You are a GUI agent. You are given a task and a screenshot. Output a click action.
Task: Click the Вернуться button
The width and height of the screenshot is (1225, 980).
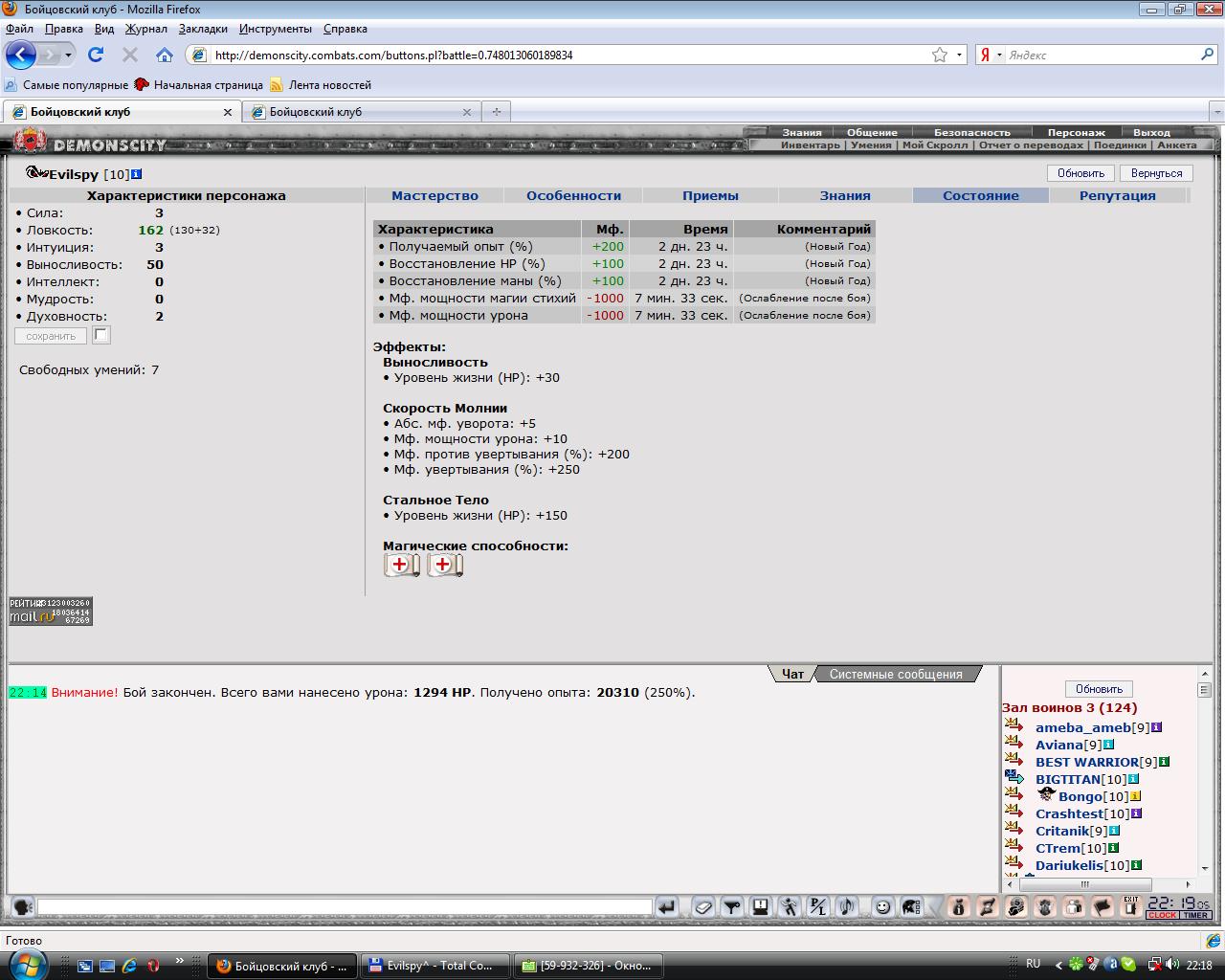(1156, 173)
